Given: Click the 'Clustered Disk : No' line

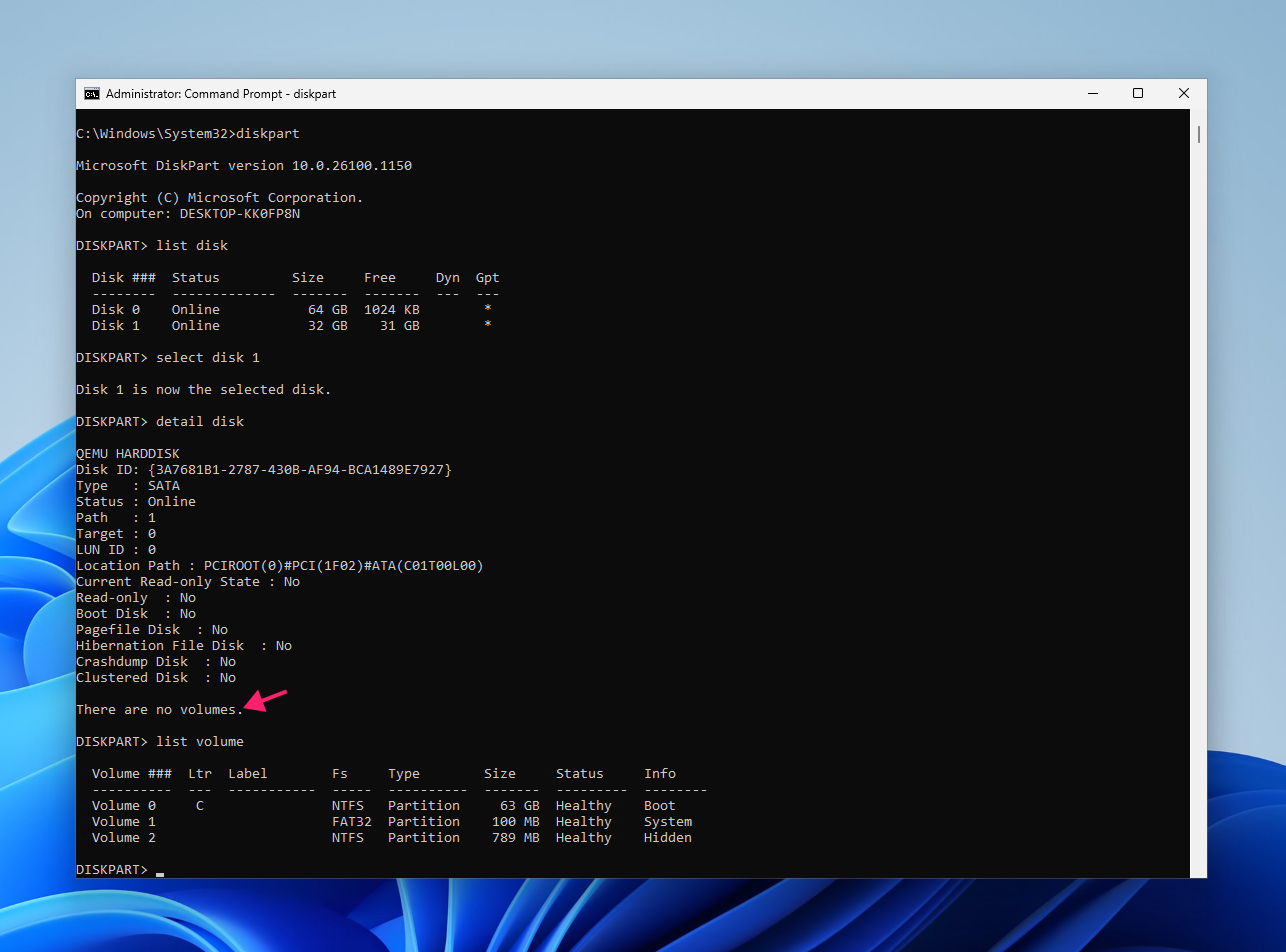Looking at the screenshot, I should 156,677.
